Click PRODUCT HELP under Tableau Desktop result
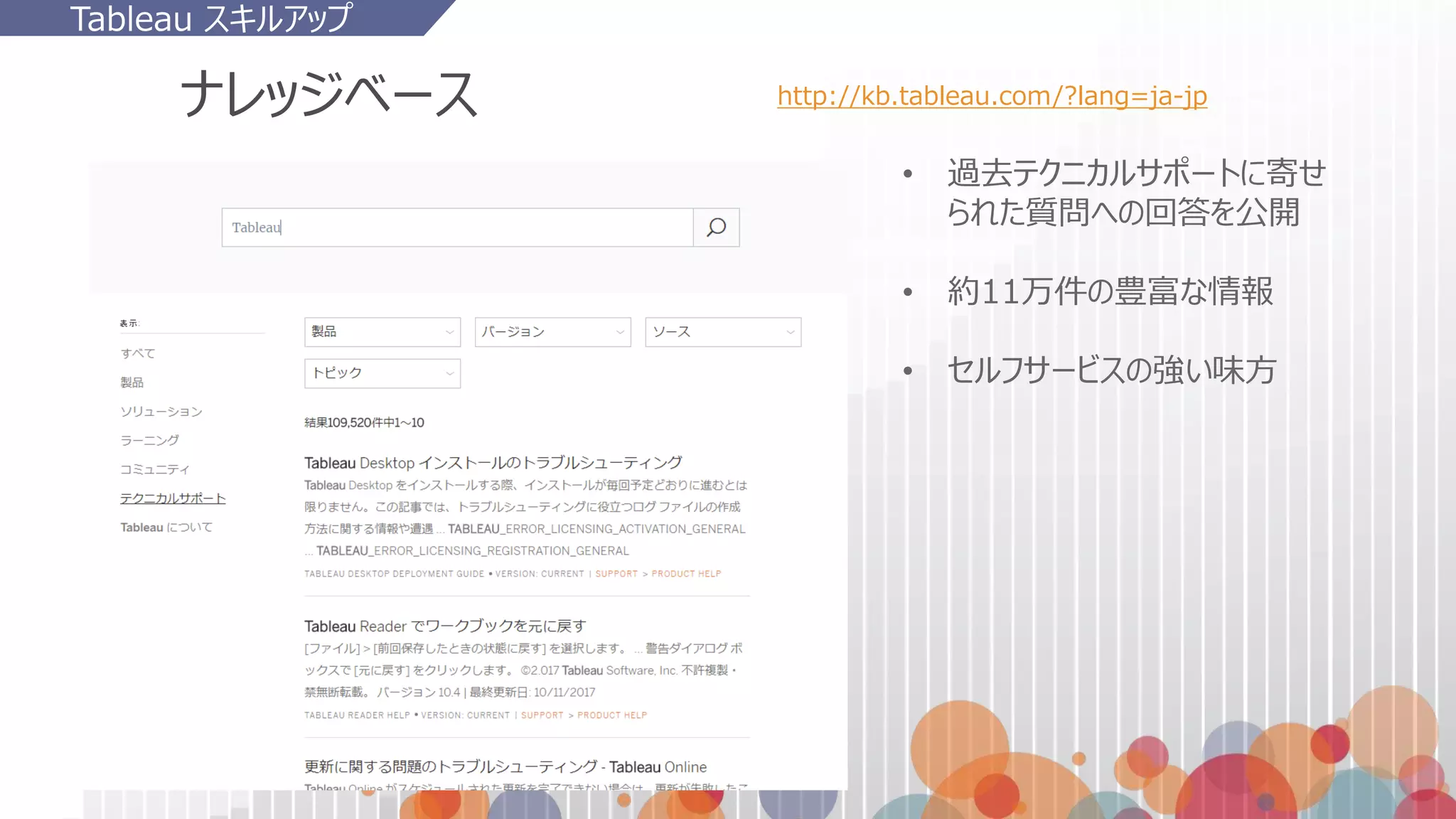The width and height of the screenshot is (1456, 819). (x=686, y=574)
